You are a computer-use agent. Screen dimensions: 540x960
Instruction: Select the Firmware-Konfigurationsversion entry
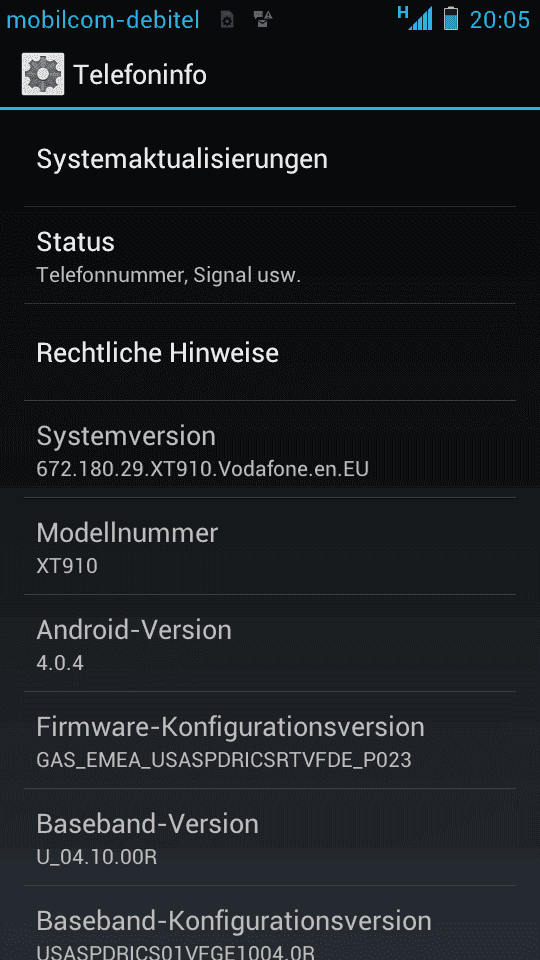click(270, 740)
